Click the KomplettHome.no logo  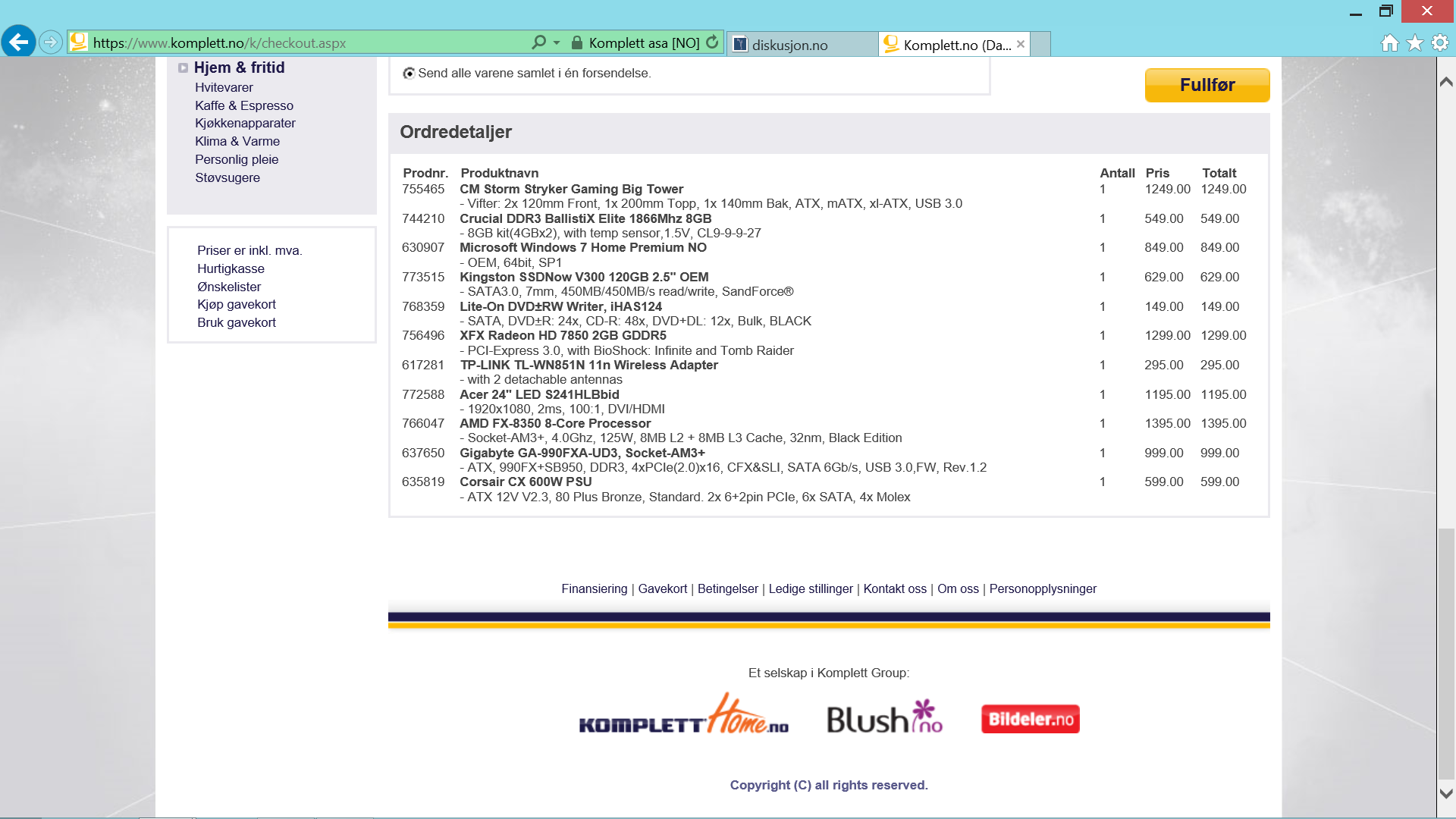click(x=683, y=715)
